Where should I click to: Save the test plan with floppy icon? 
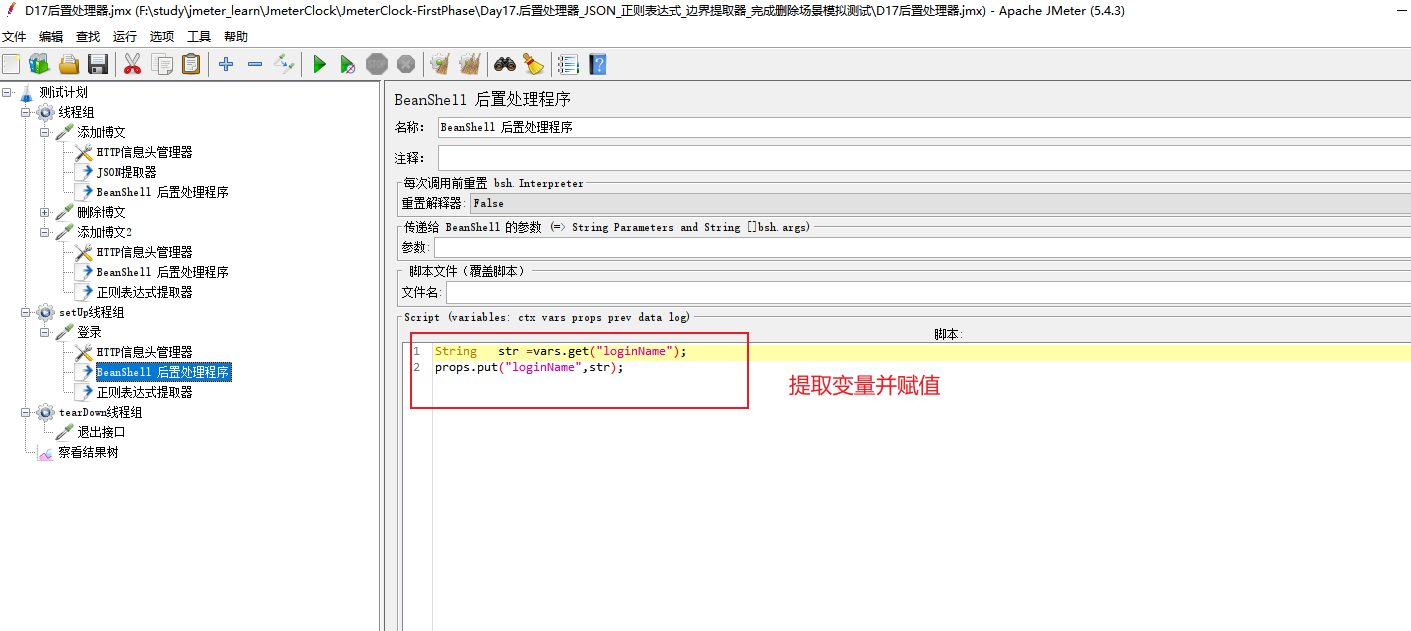pyautogui.click(x=97, y=65)
